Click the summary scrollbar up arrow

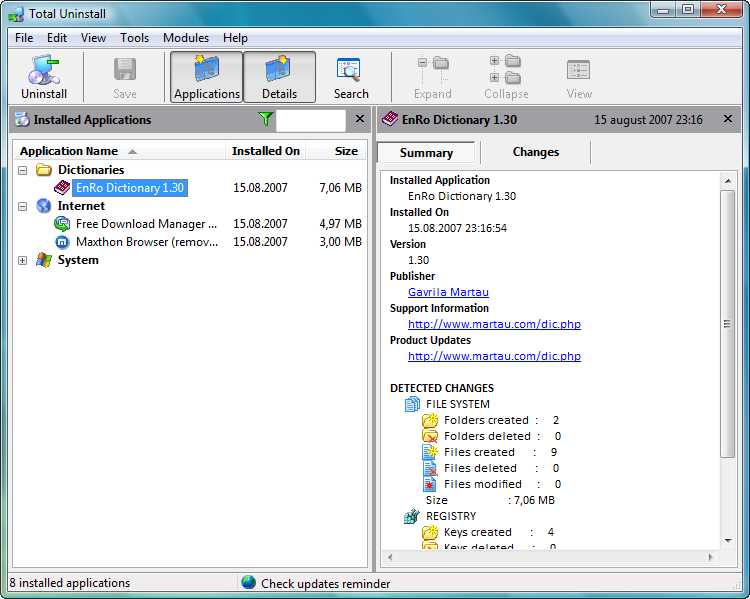(728, 181)
